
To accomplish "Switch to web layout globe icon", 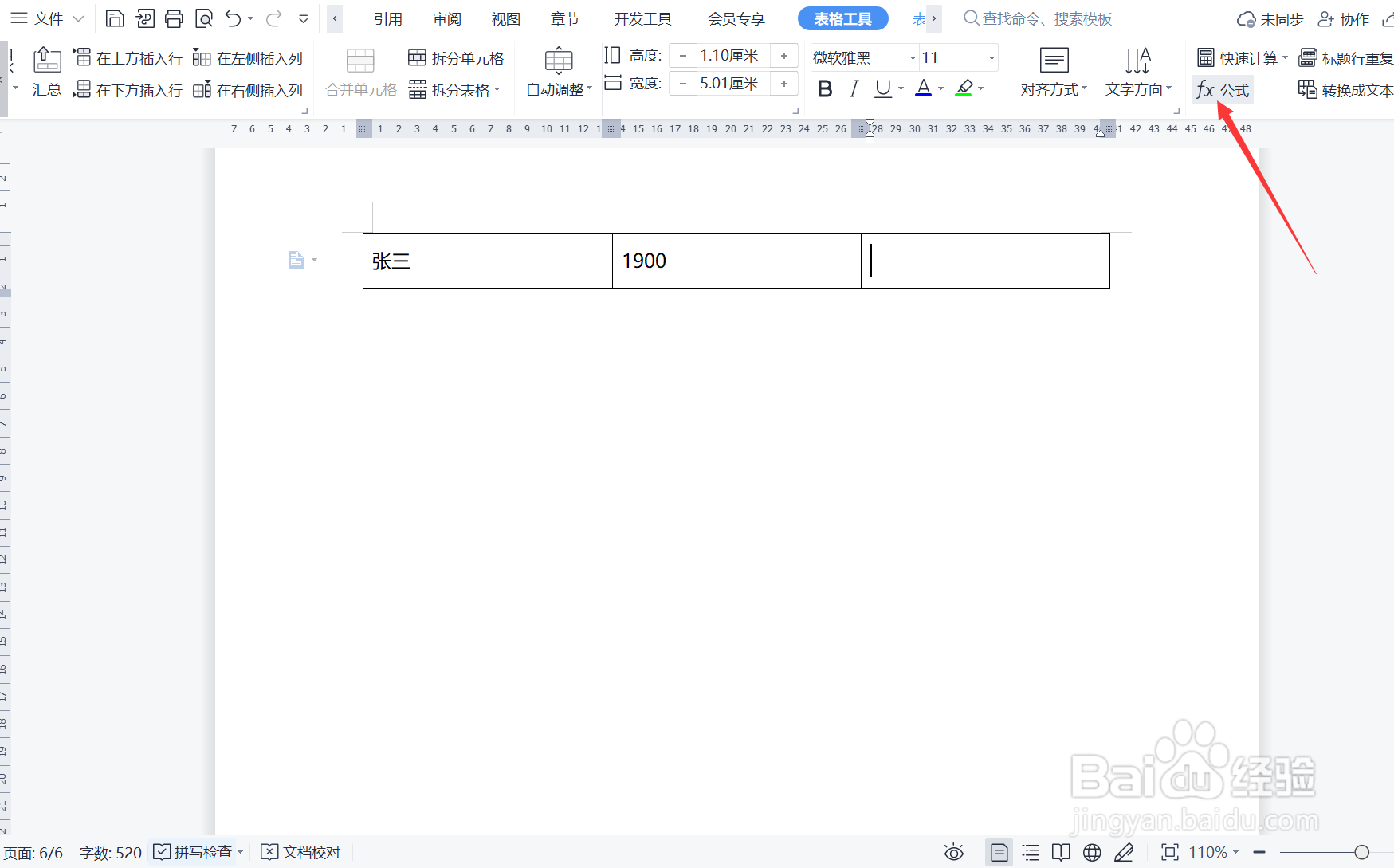I will point(1092,852).
